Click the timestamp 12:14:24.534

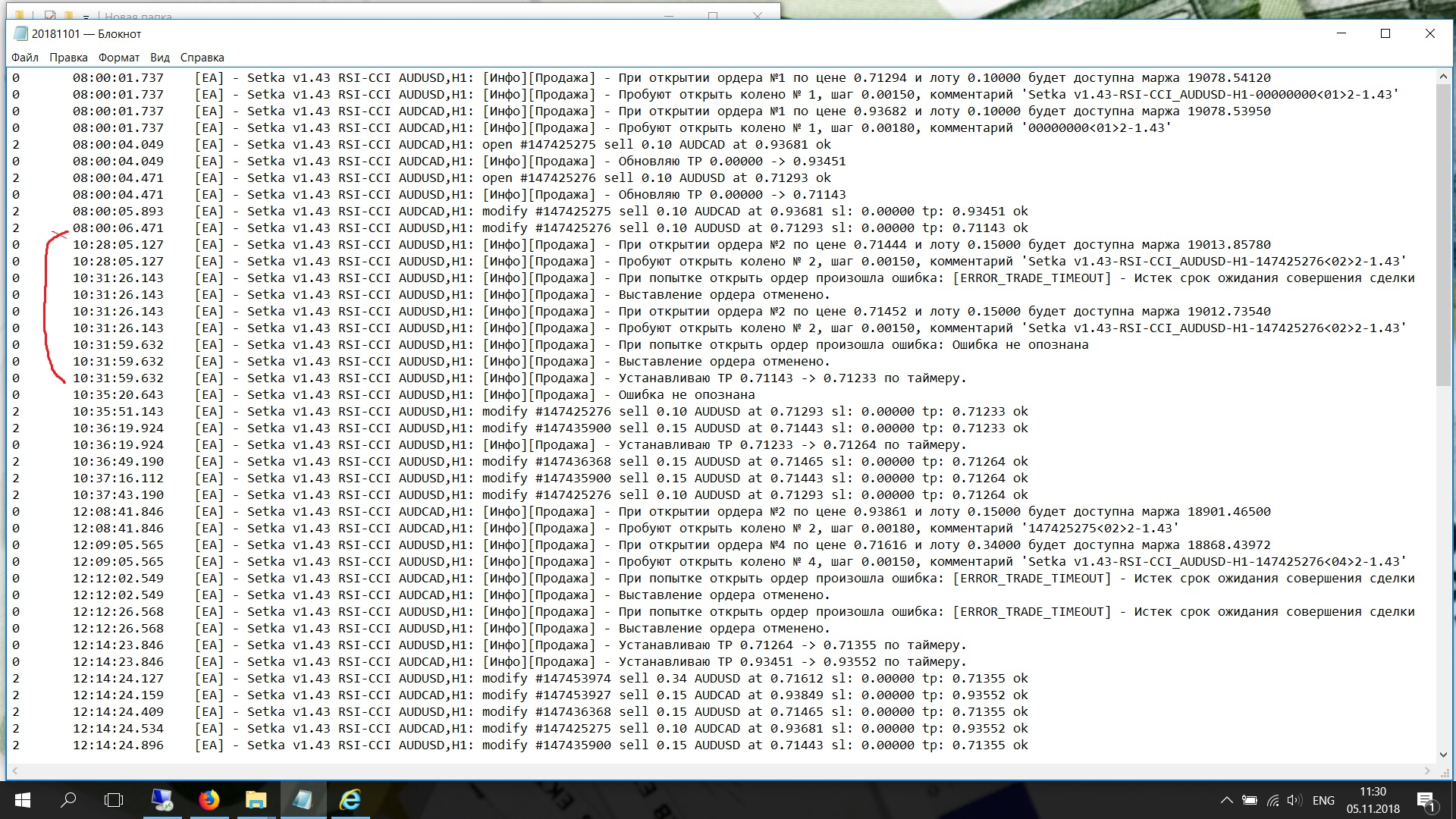coord(118,728)
